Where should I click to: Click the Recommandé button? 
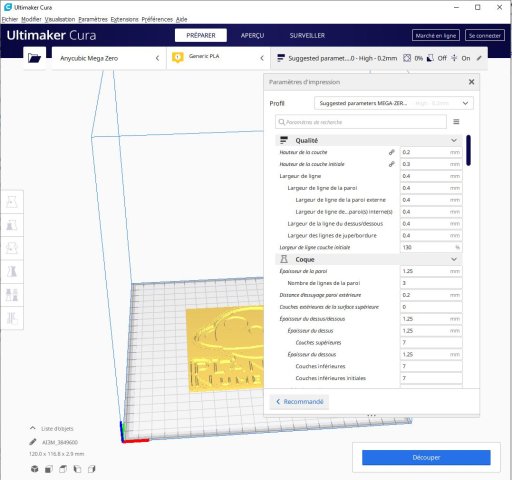tap(299, 401)
